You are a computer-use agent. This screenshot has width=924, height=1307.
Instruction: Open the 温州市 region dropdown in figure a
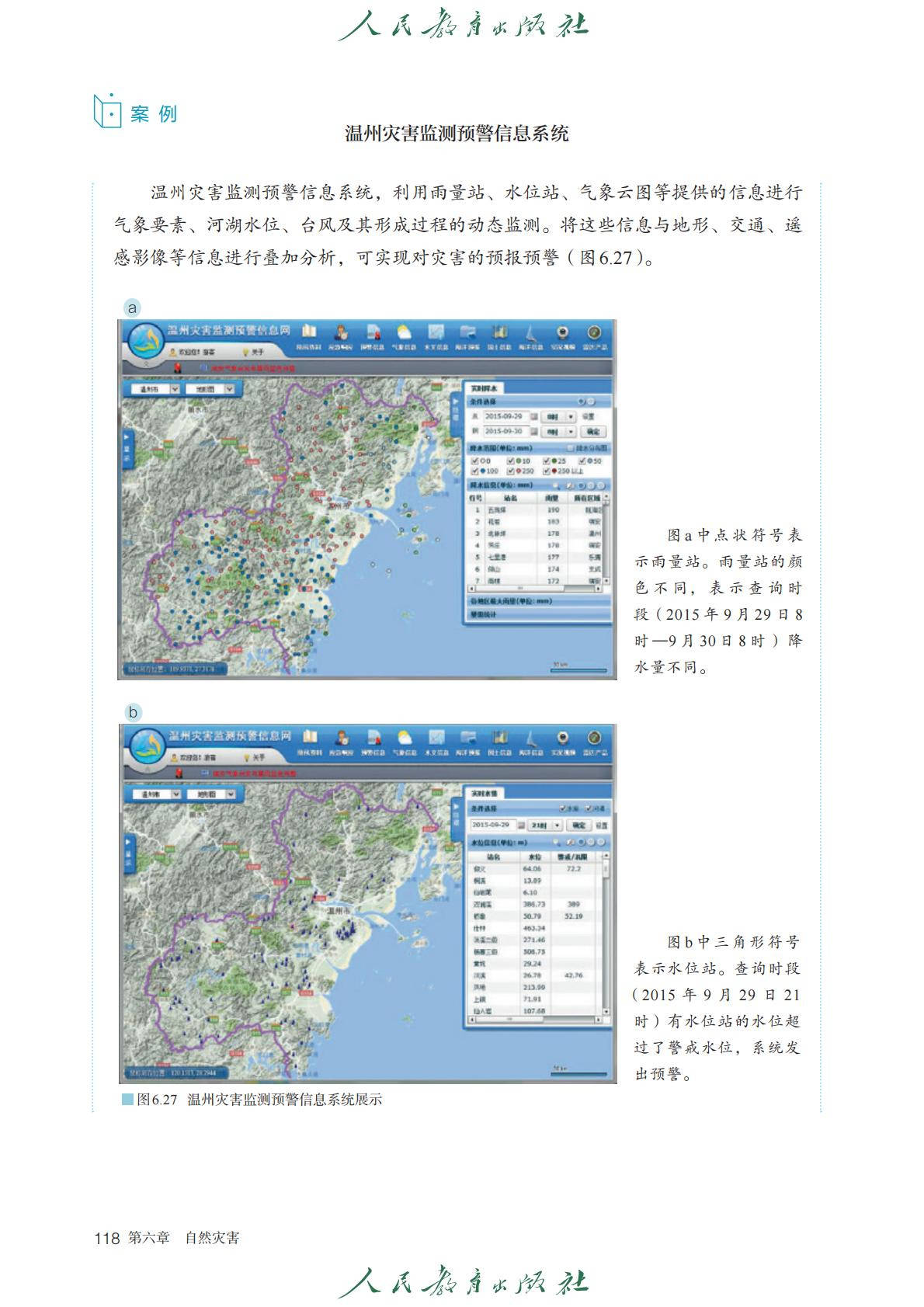click(x=174, y=389)
